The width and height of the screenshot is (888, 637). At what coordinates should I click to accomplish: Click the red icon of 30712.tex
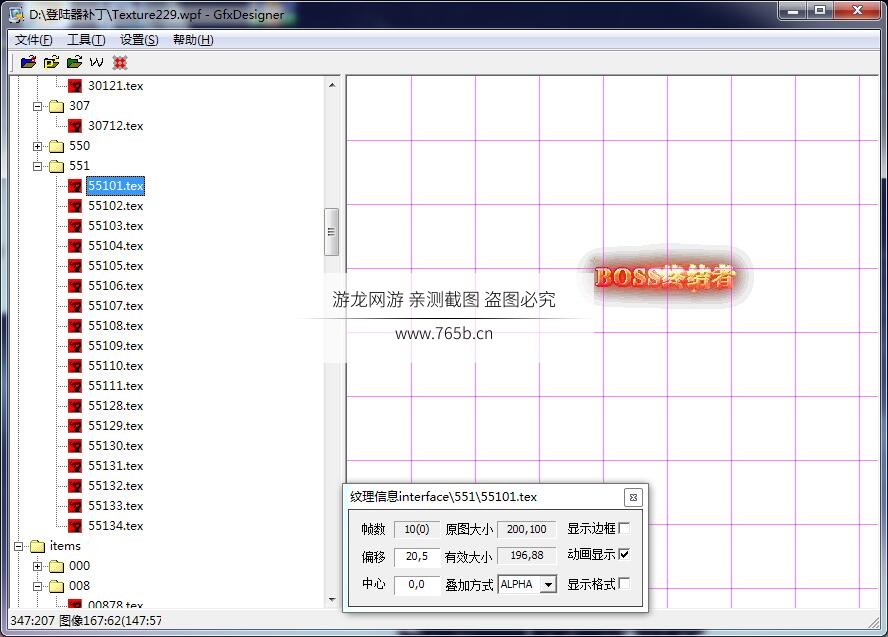coord(75,126)
